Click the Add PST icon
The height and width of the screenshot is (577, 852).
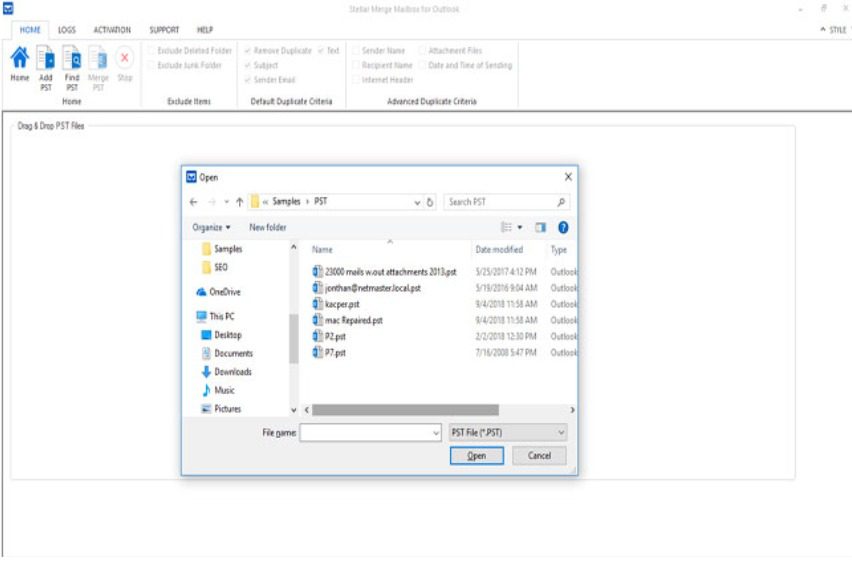(46, 60)
